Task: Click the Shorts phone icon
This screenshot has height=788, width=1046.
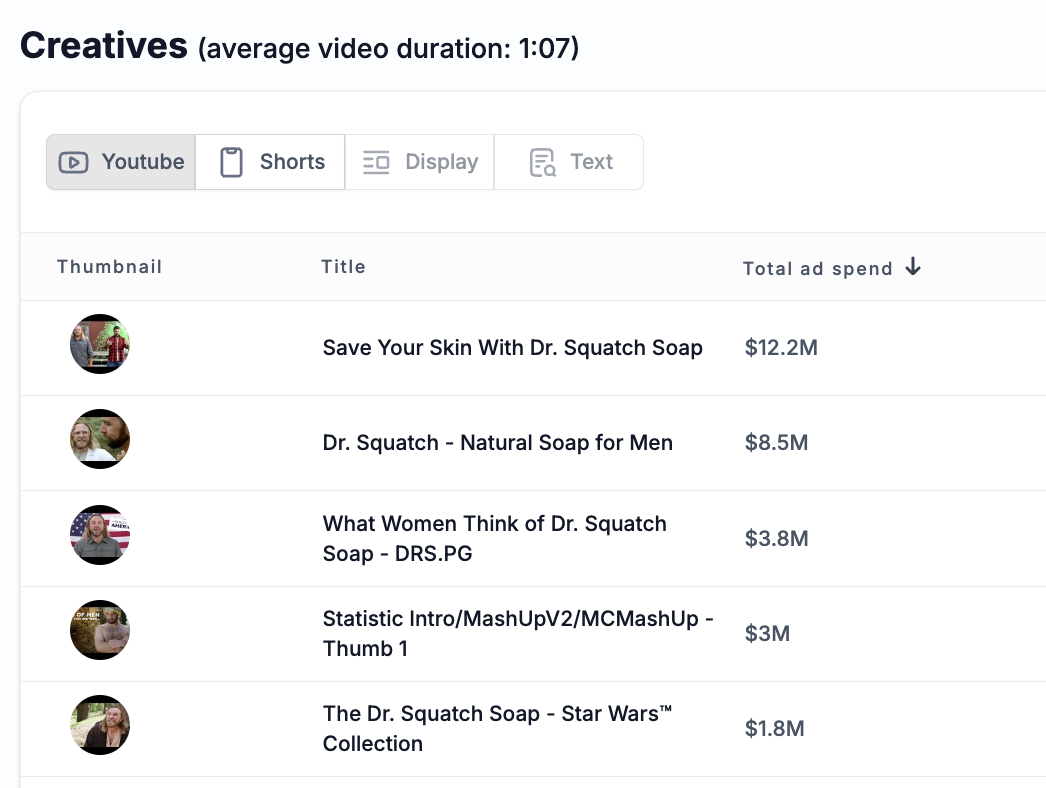Action: click(x=231, y=162)
